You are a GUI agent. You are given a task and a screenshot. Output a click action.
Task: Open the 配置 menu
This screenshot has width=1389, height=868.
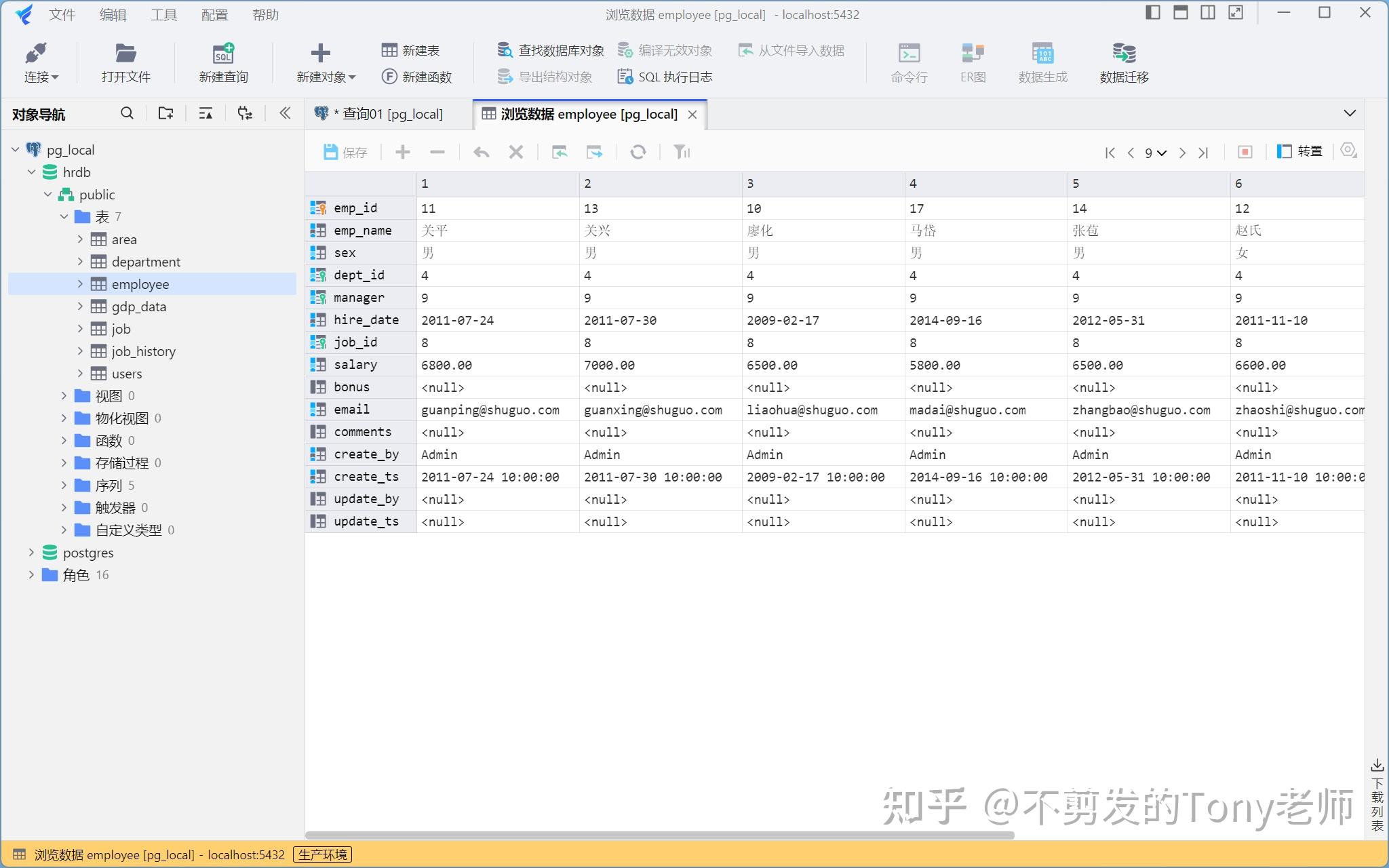click(x=214, y=14)
